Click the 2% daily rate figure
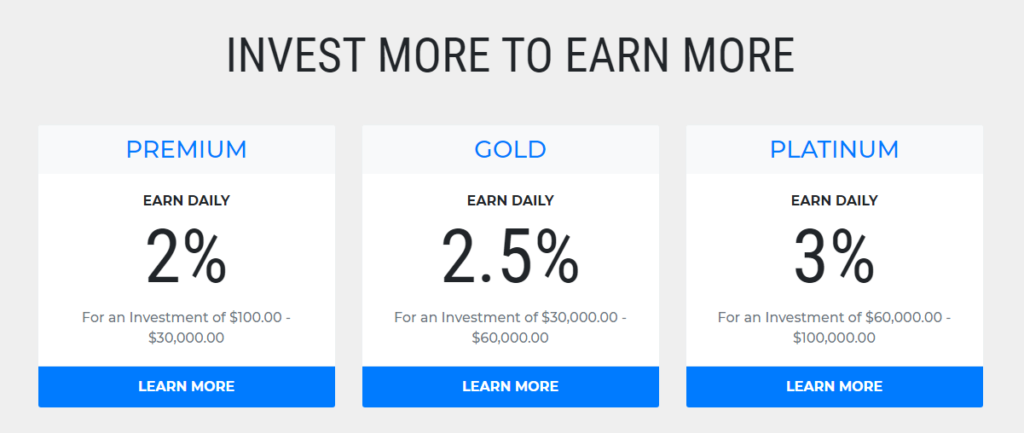Image resolution: width=1024 pixels, height=433 pixels. tap(186, 256)
